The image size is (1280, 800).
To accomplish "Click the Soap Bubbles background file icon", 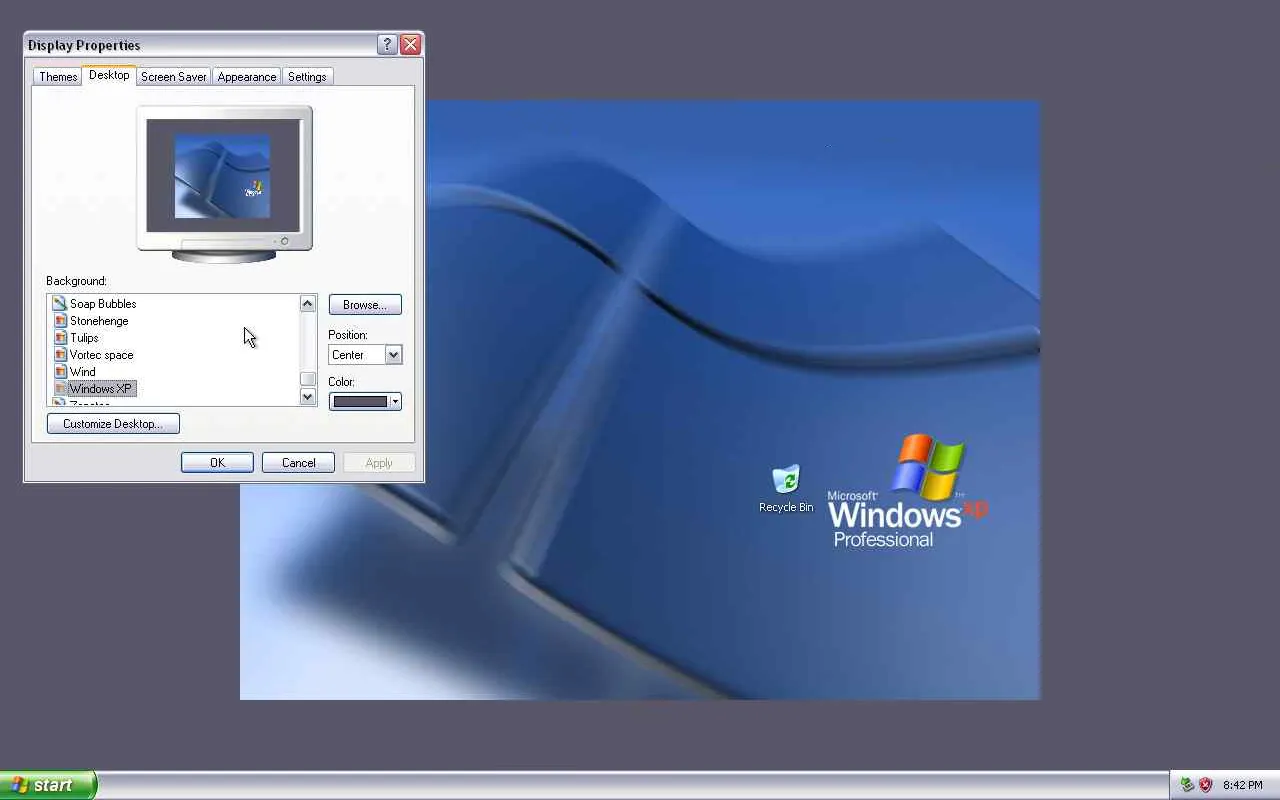I will (60, 303).
